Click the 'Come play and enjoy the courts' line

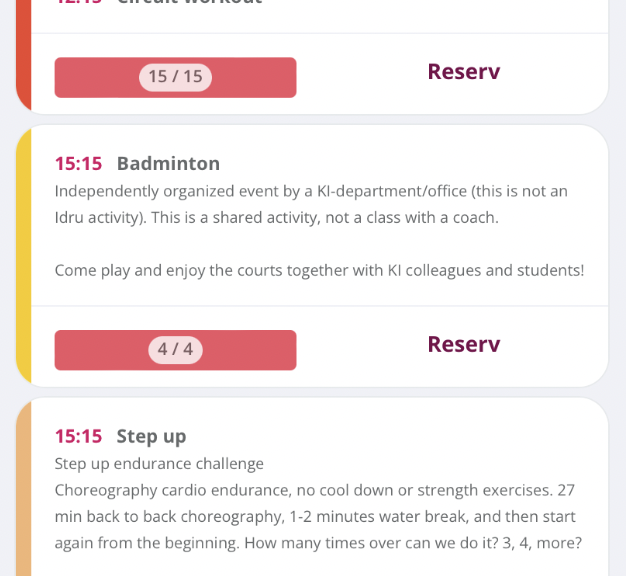tap(319, 271)
